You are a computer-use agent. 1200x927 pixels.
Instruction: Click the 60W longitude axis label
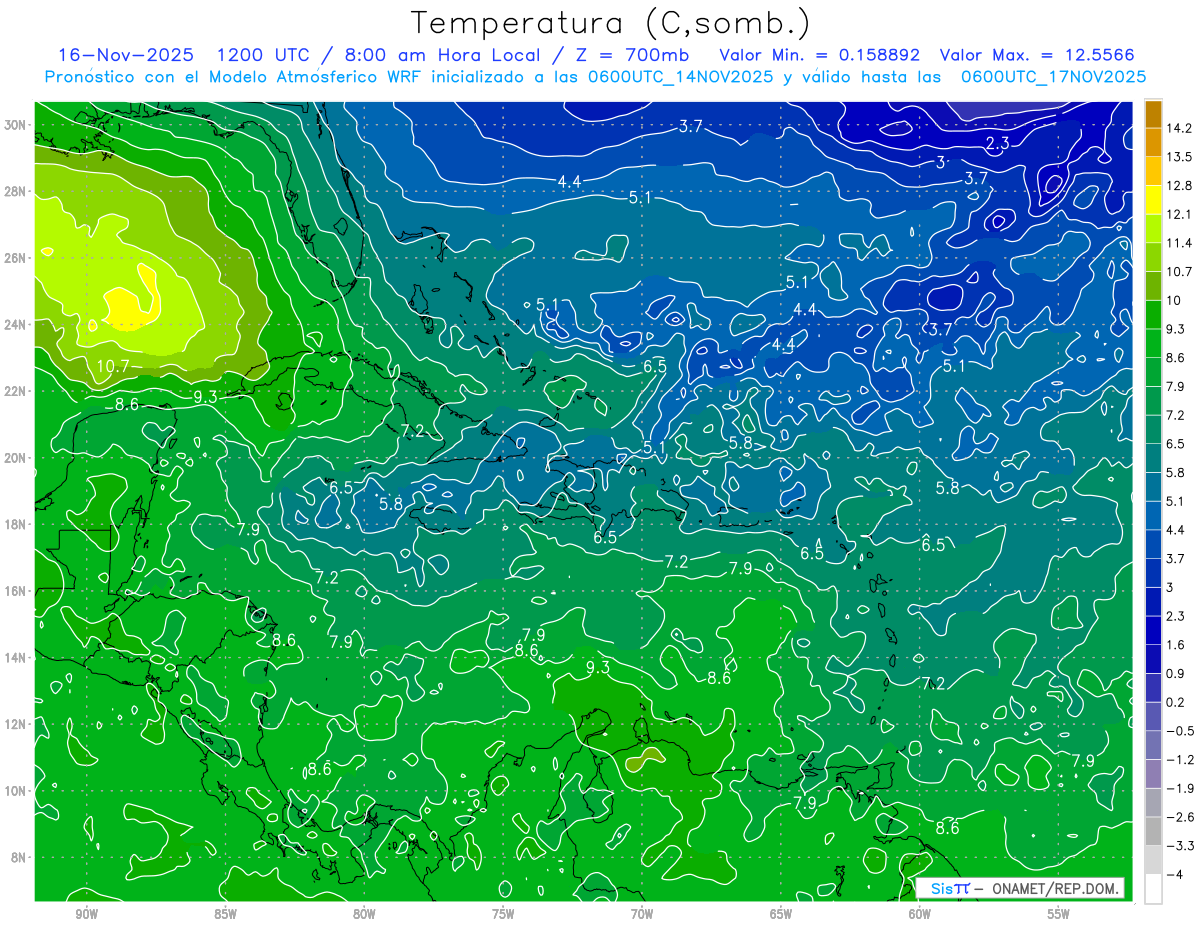(x=920, y=914)
